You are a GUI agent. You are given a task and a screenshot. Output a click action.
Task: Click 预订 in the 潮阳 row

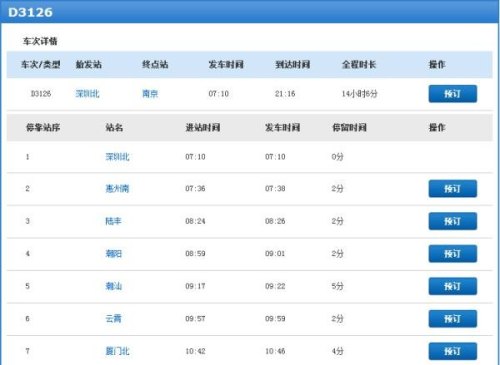pos(453,254)
